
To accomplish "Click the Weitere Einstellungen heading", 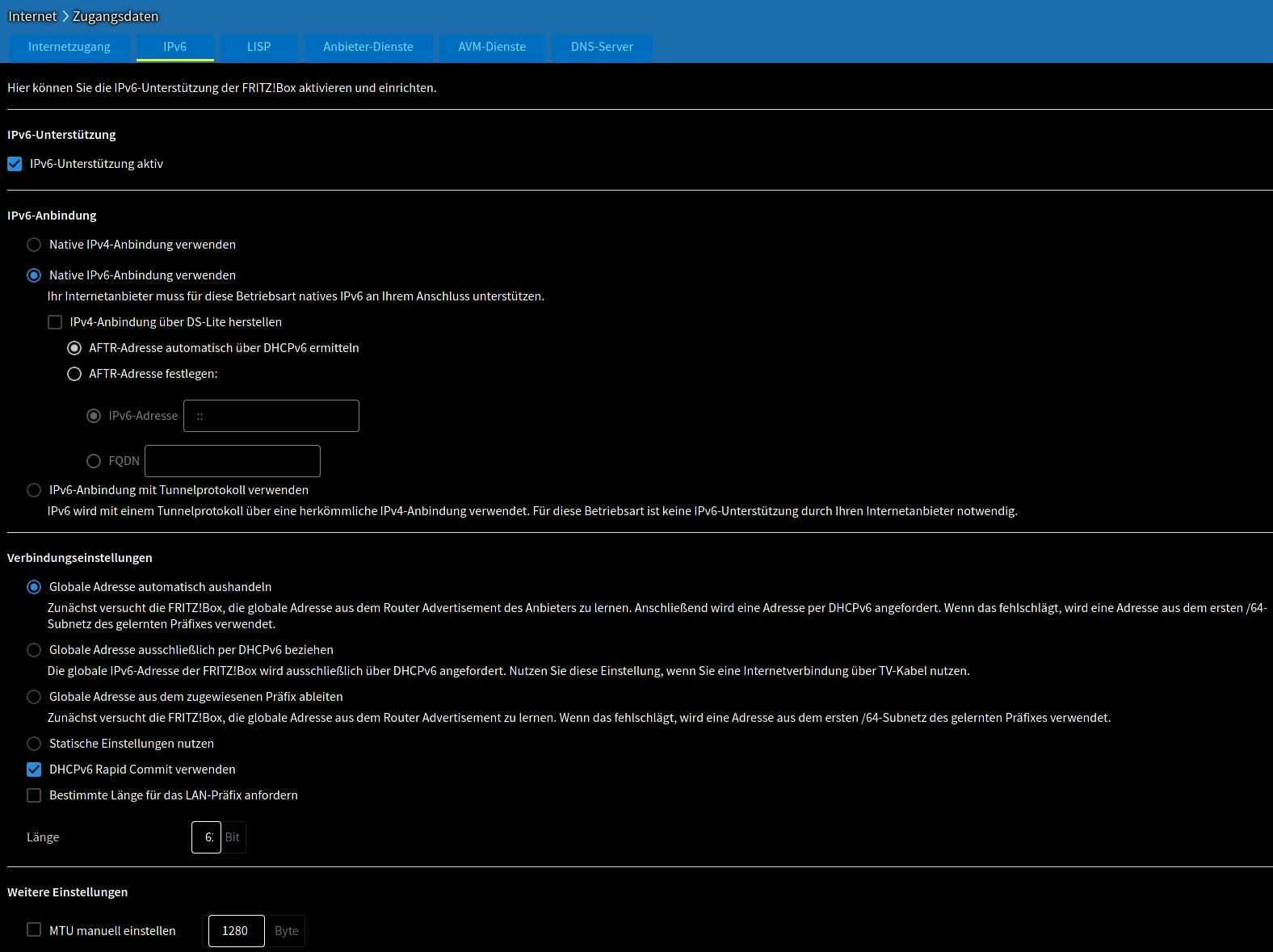I will [x=68, y=892].
